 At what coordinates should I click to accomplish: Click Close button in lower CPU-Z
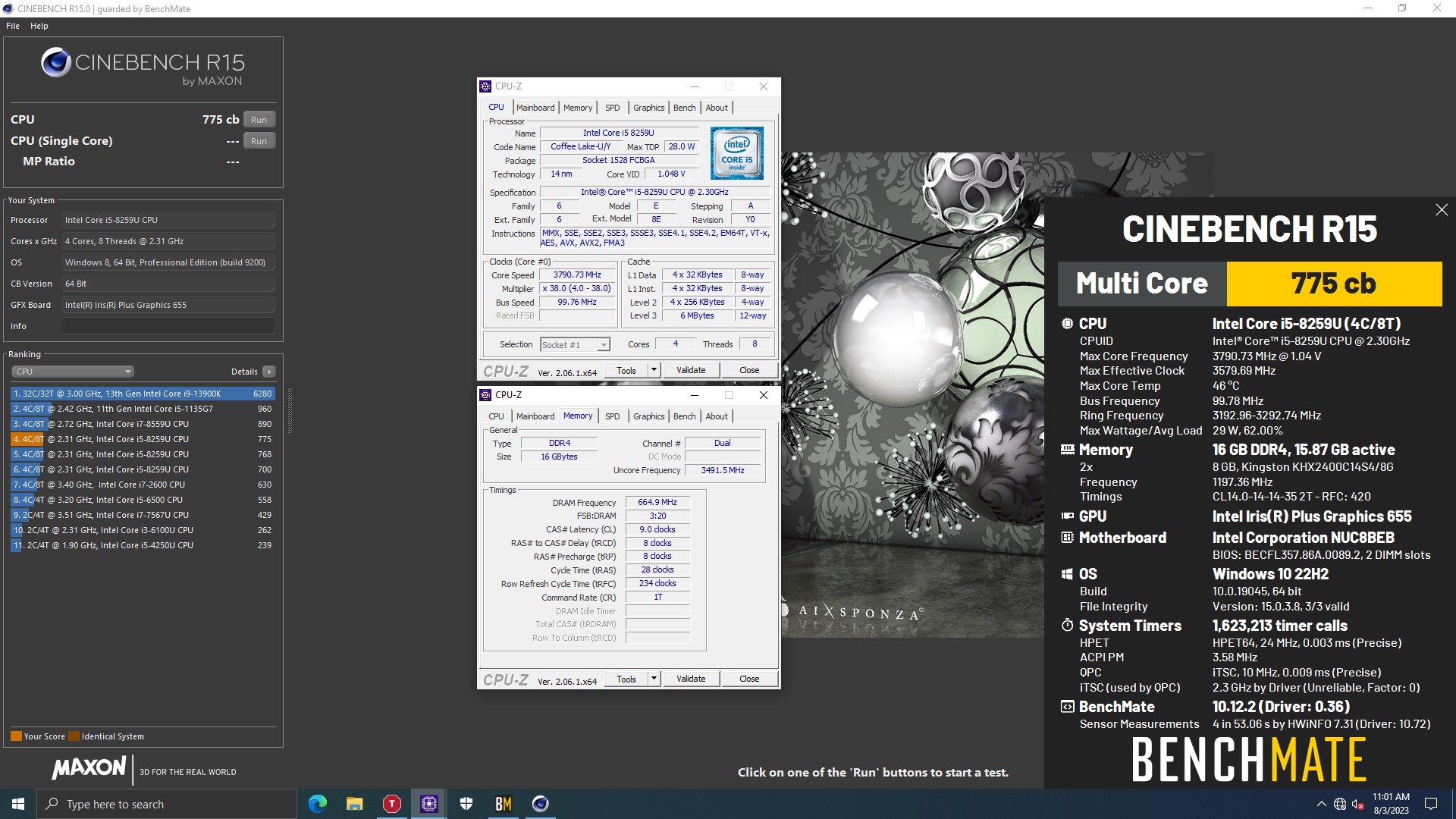749,679
